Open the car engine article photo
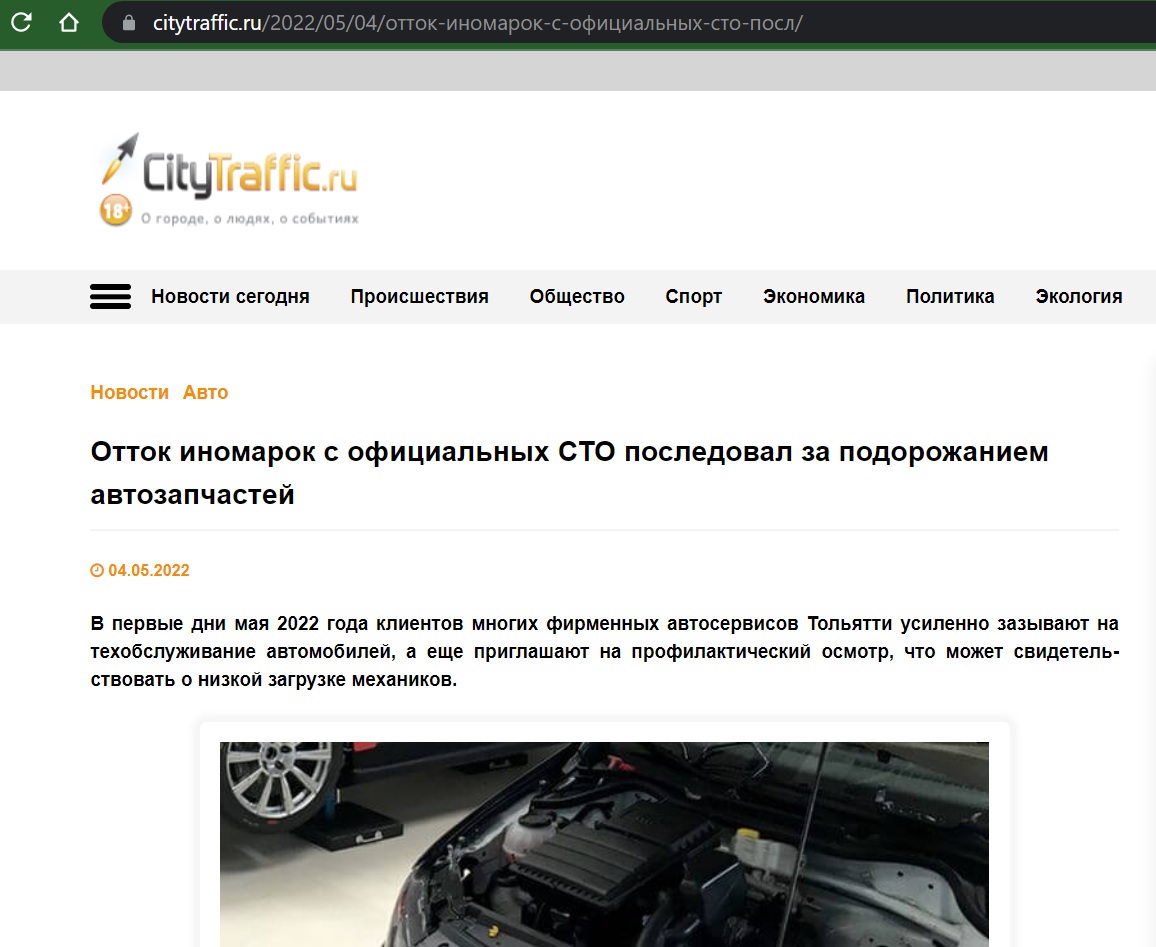 tap(604, 843)
